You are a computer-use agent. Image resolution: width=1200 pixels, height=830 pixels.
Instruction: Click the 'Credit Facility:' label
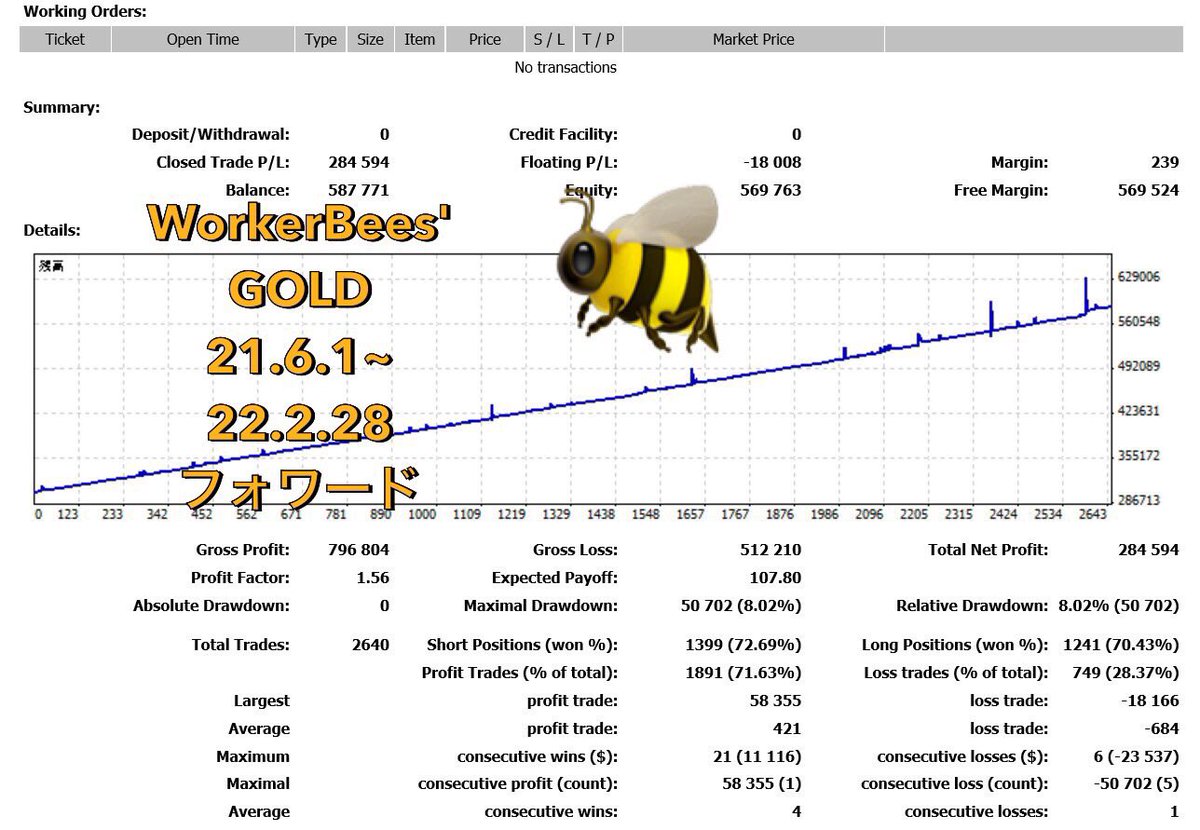pyautogui.click(x=563, y=134)
